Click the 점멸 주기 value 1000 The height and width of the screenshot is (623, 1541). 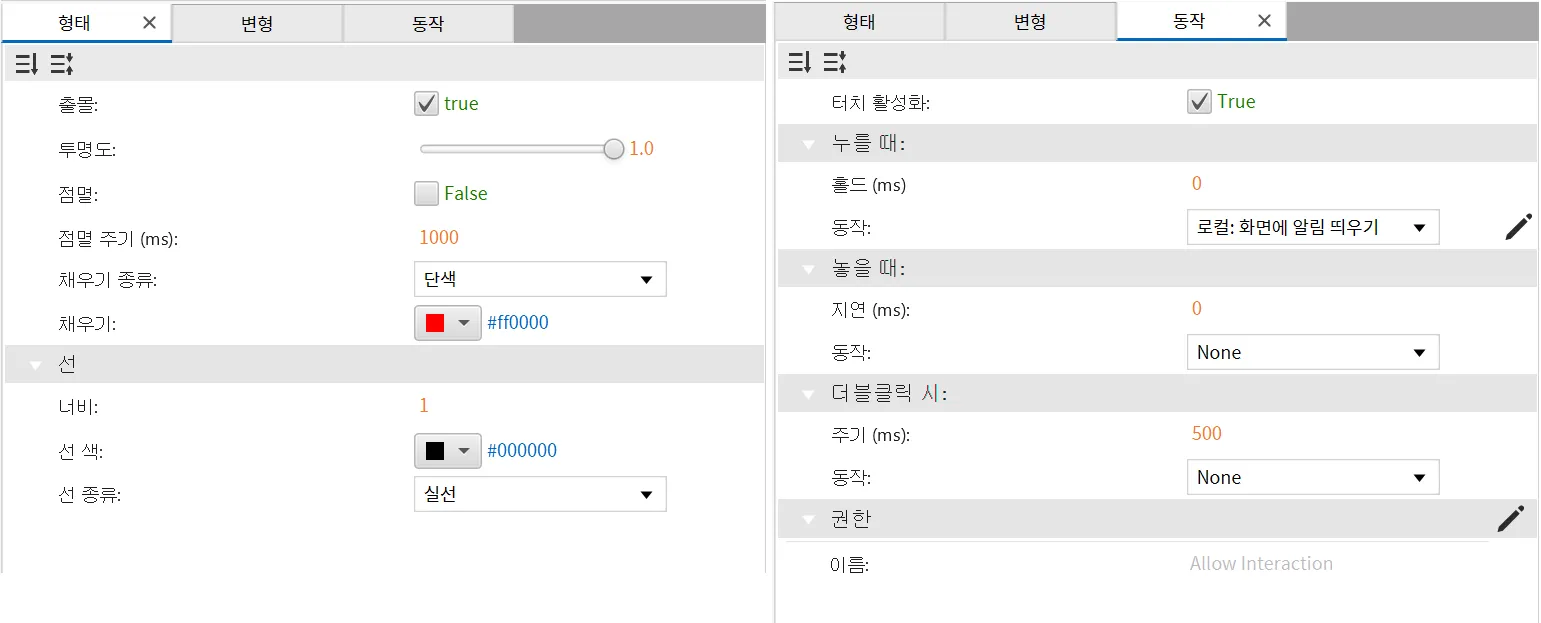[439, 237]
